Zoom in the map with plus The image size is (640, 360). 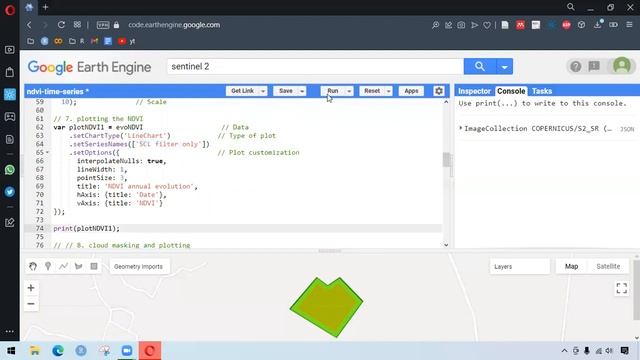pos(31,288)
